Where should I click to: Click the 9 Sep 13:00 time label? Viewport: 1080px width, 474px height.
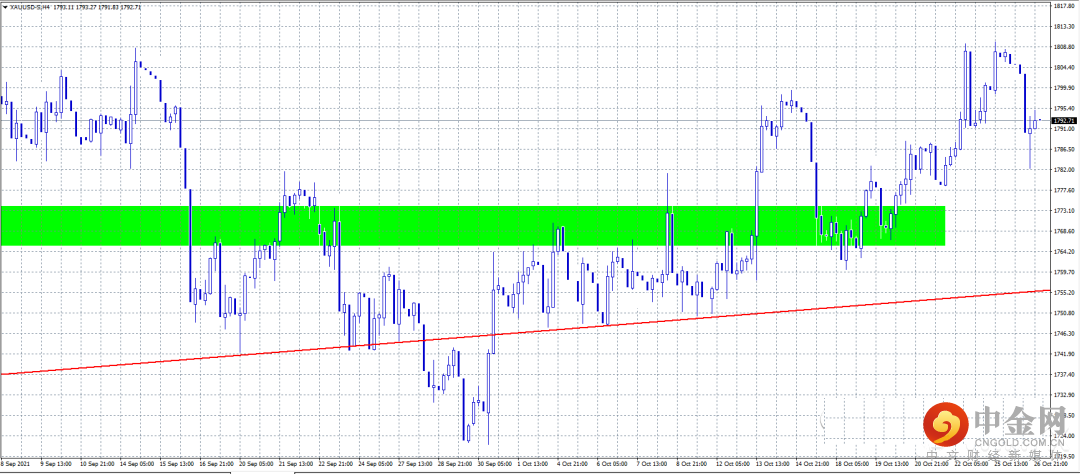point(55,464)
